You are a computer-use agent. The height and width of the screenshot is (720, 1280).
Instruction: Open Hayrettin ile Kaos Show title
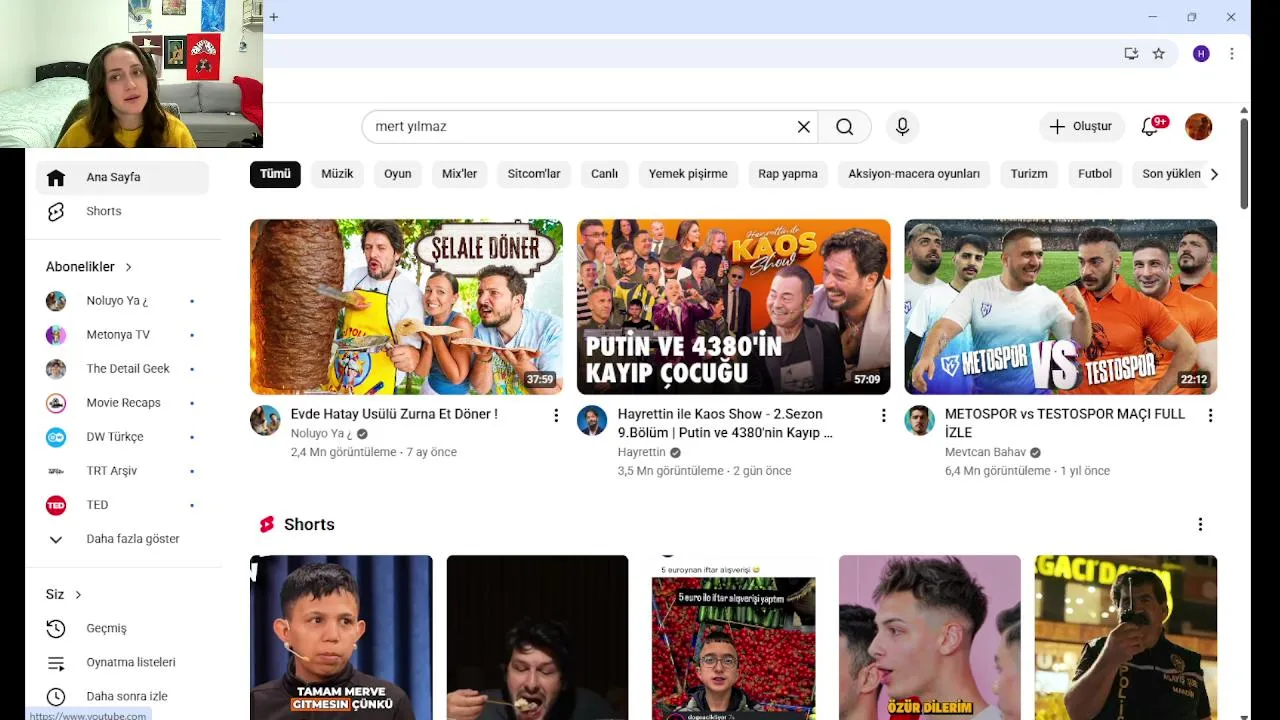[x=725, y=423]
